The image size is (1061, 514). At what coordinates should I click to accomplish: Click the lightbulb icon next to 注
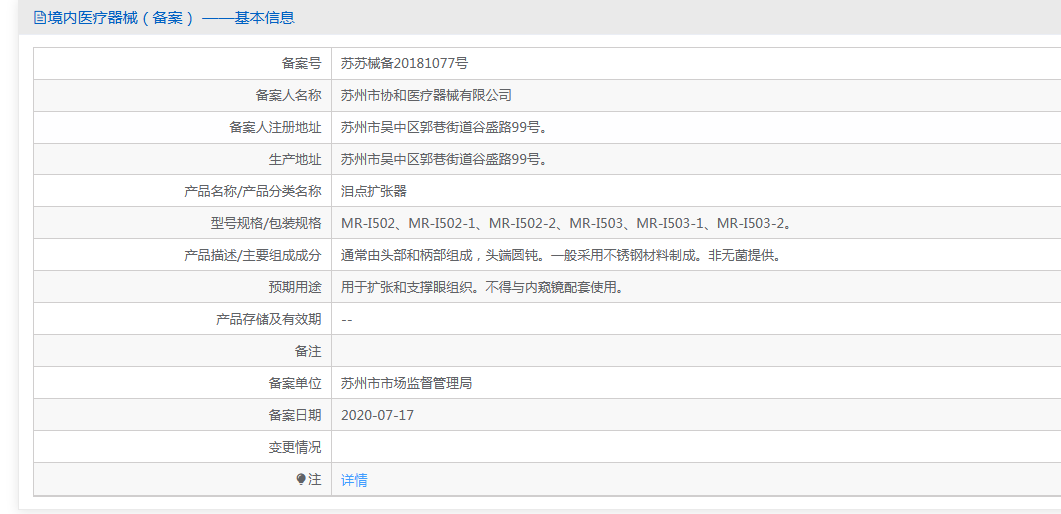pos(301,480)
